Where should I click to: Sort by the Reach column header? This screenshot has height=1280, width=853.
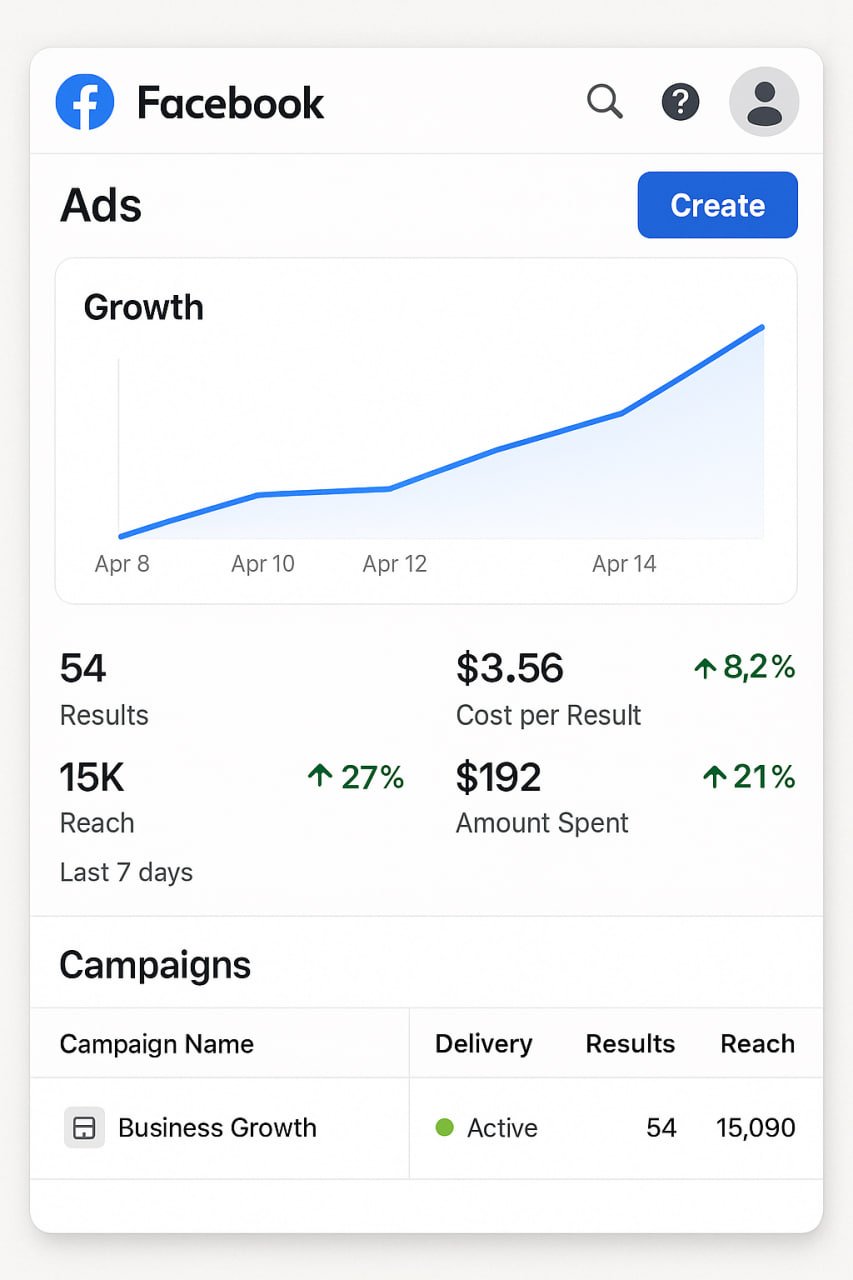(758, 1044)
